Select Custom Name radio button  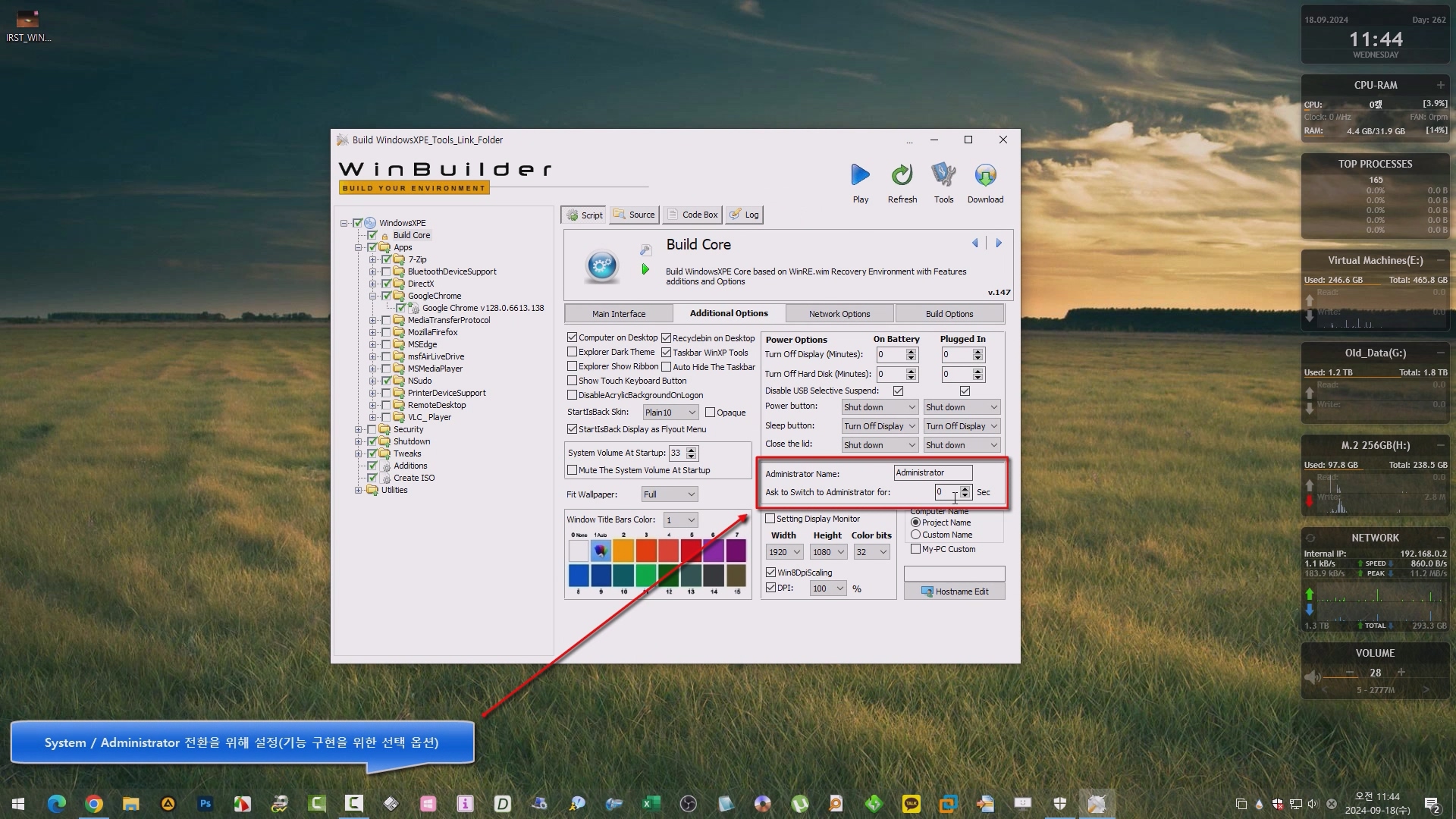(915, 535)
